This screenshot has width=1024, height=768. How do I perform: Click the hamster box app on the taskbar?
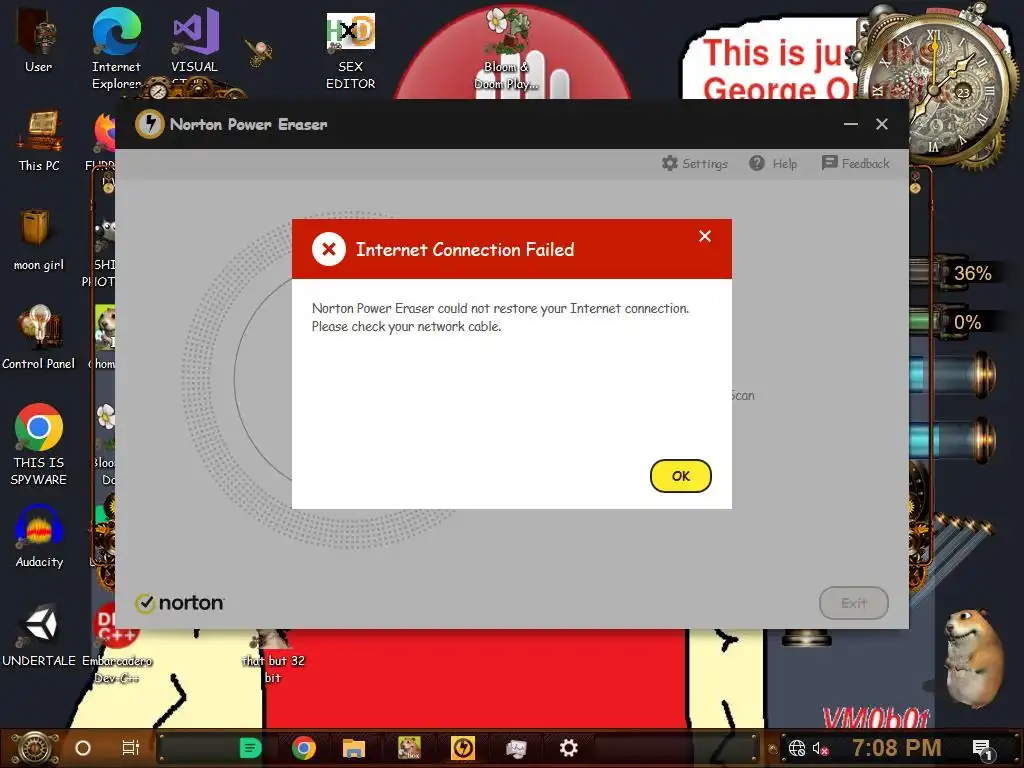click(409, 748)
